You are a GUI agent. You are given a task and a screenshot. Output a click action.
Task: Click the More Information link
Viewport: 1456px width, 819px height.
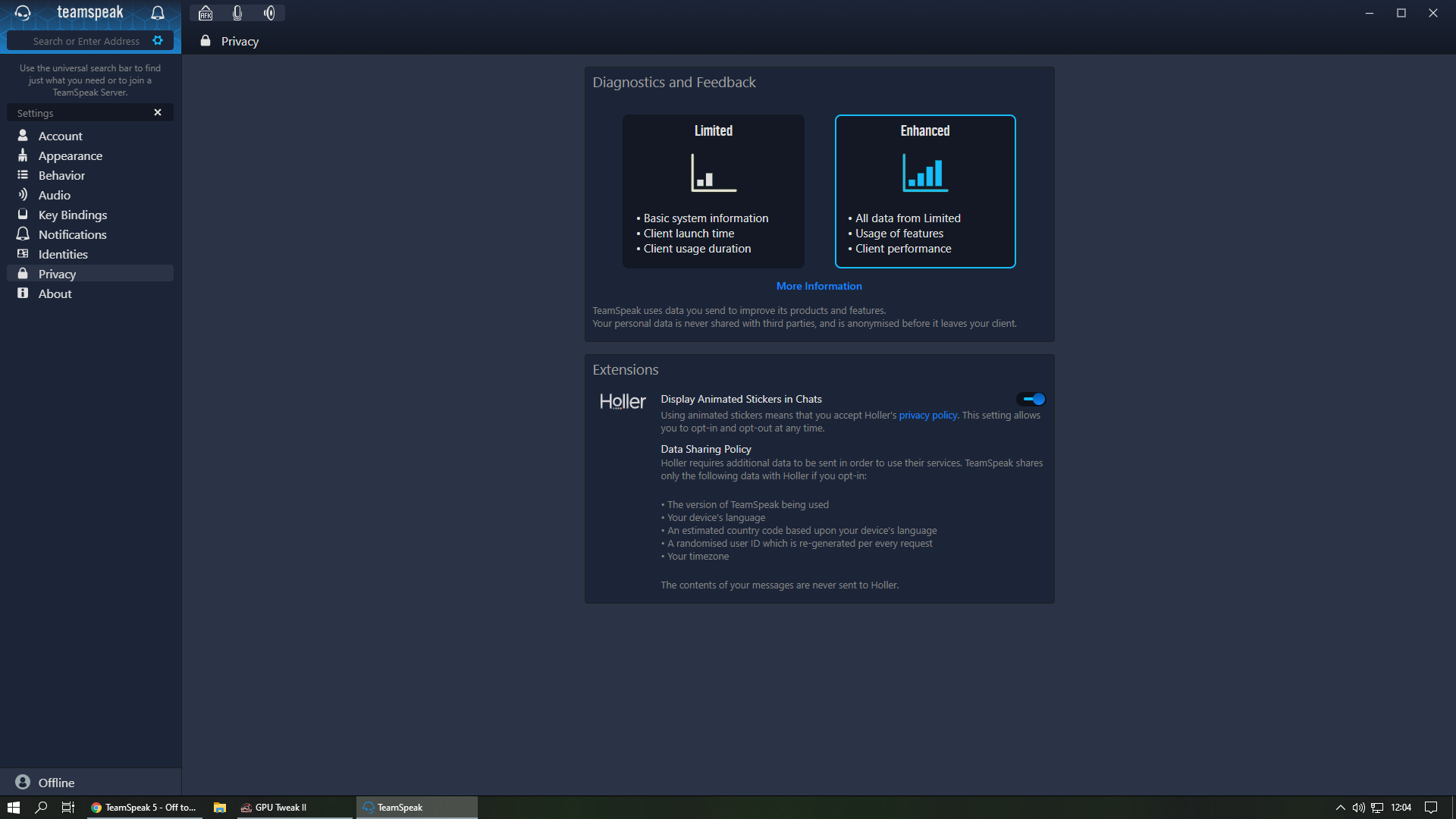click(818, 286)
